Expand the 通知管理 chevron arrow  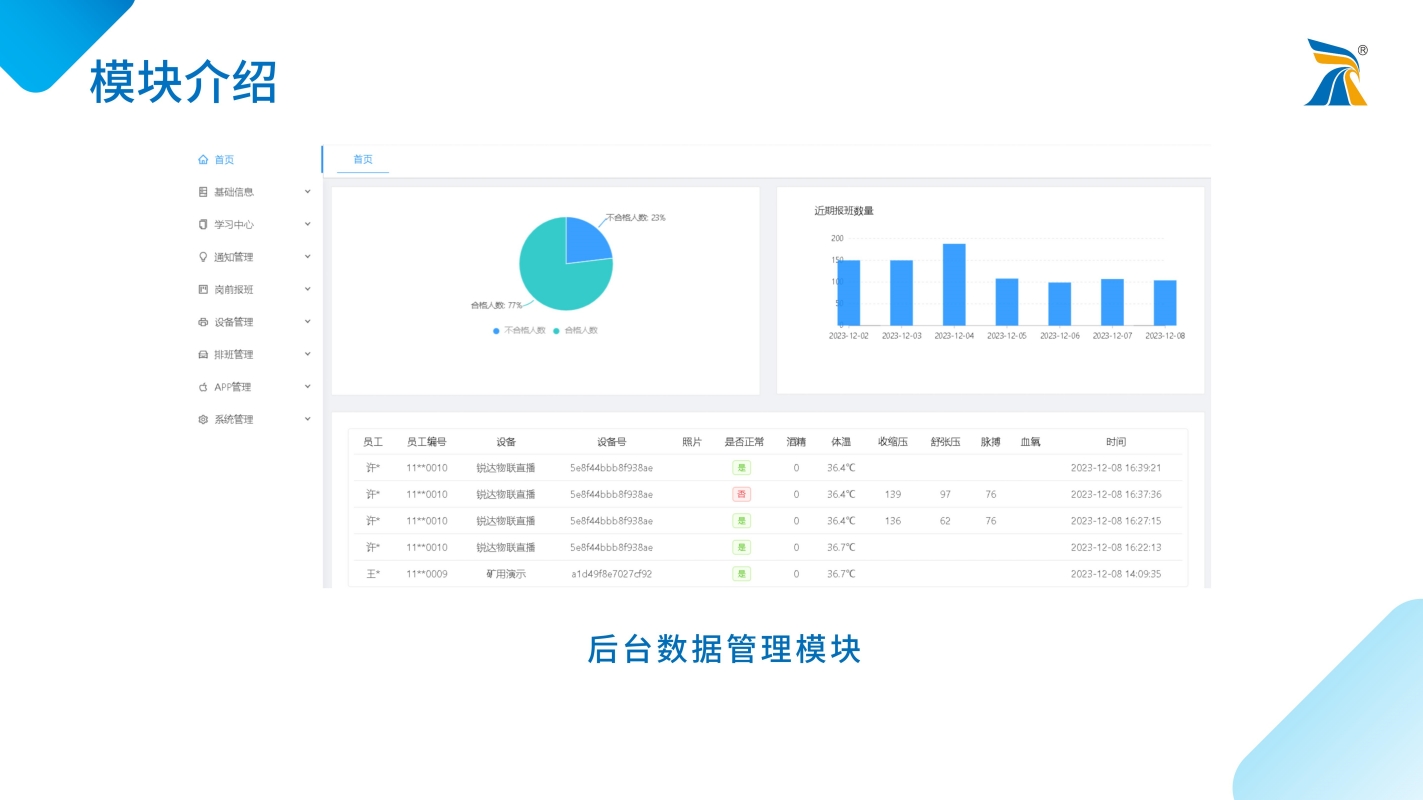click(x=307, y=257)
